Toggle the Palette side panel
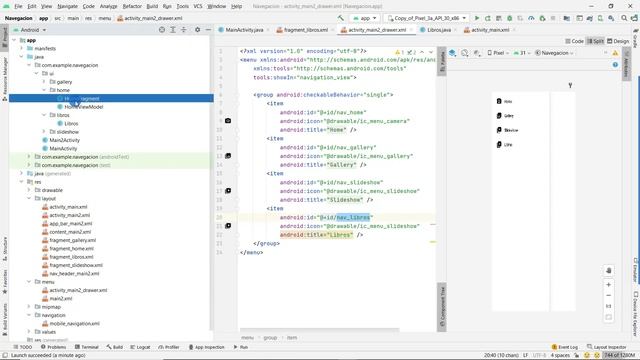 coord(442,61)
